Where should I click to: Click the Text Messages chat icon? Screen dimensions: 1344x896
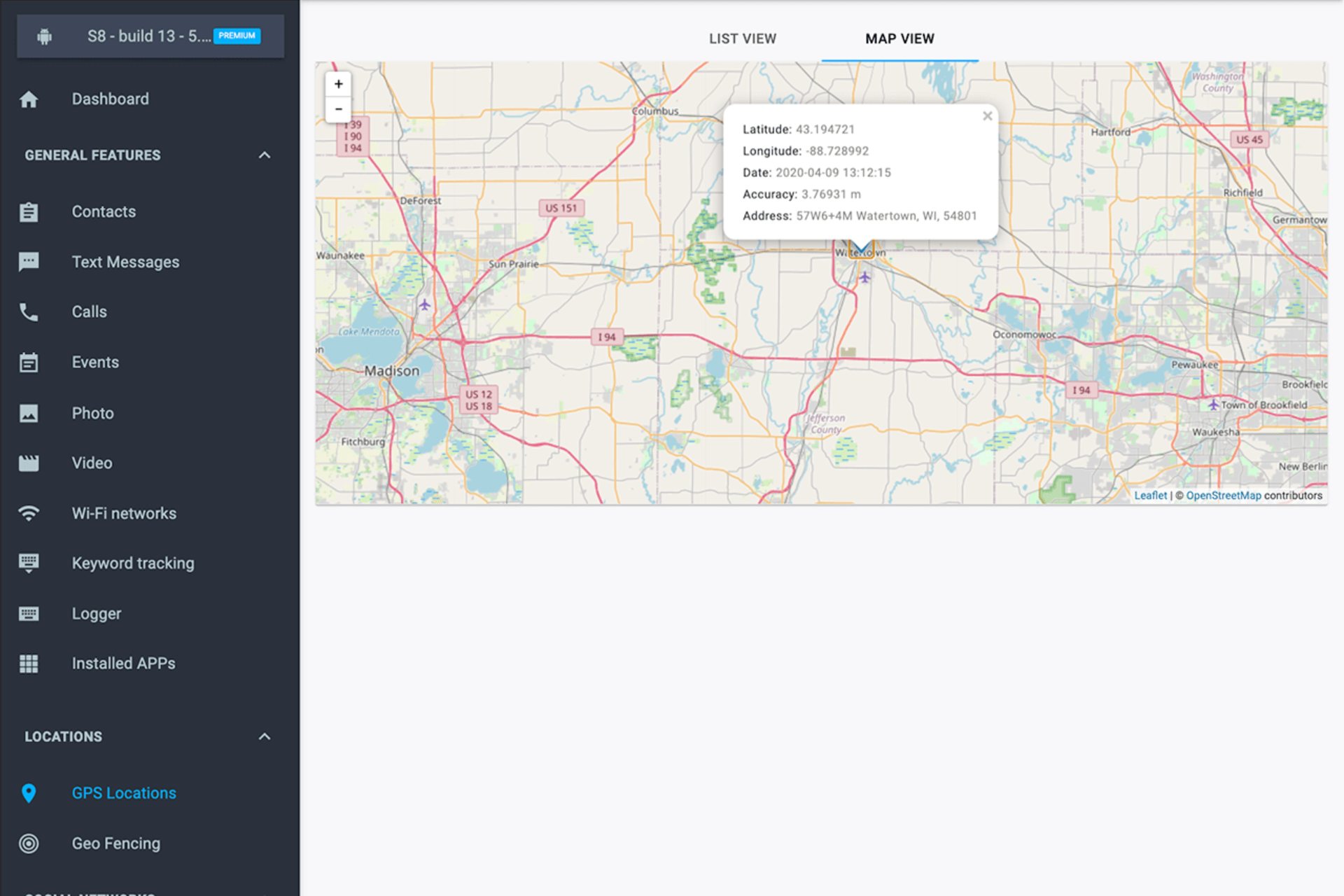click(29, 262)
